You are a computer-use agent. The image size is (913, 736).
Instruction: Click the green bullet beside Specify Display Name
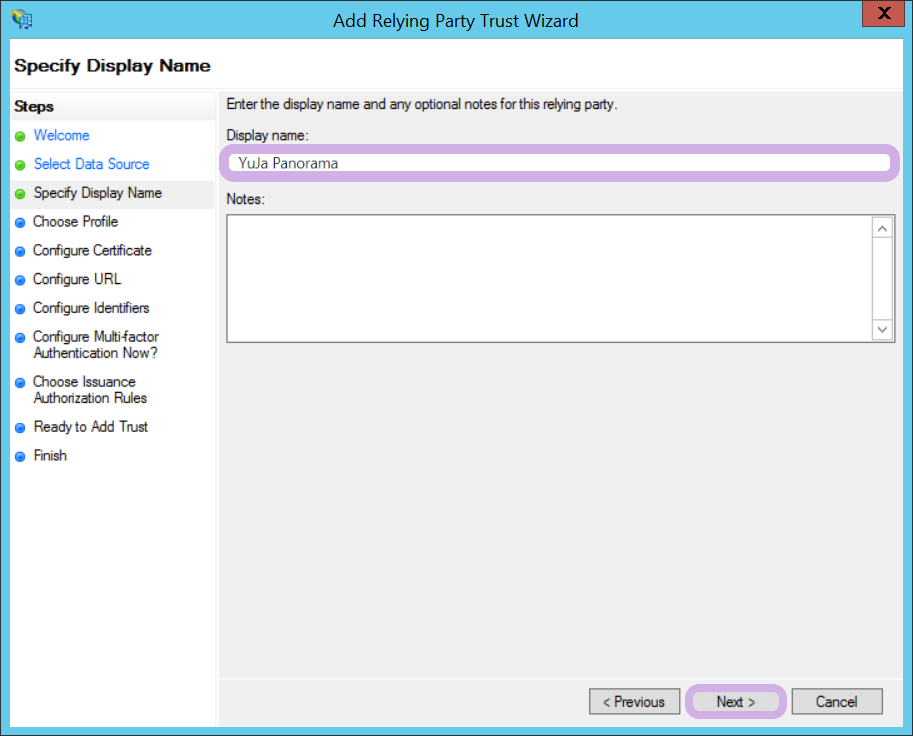(x=20, y=194)
